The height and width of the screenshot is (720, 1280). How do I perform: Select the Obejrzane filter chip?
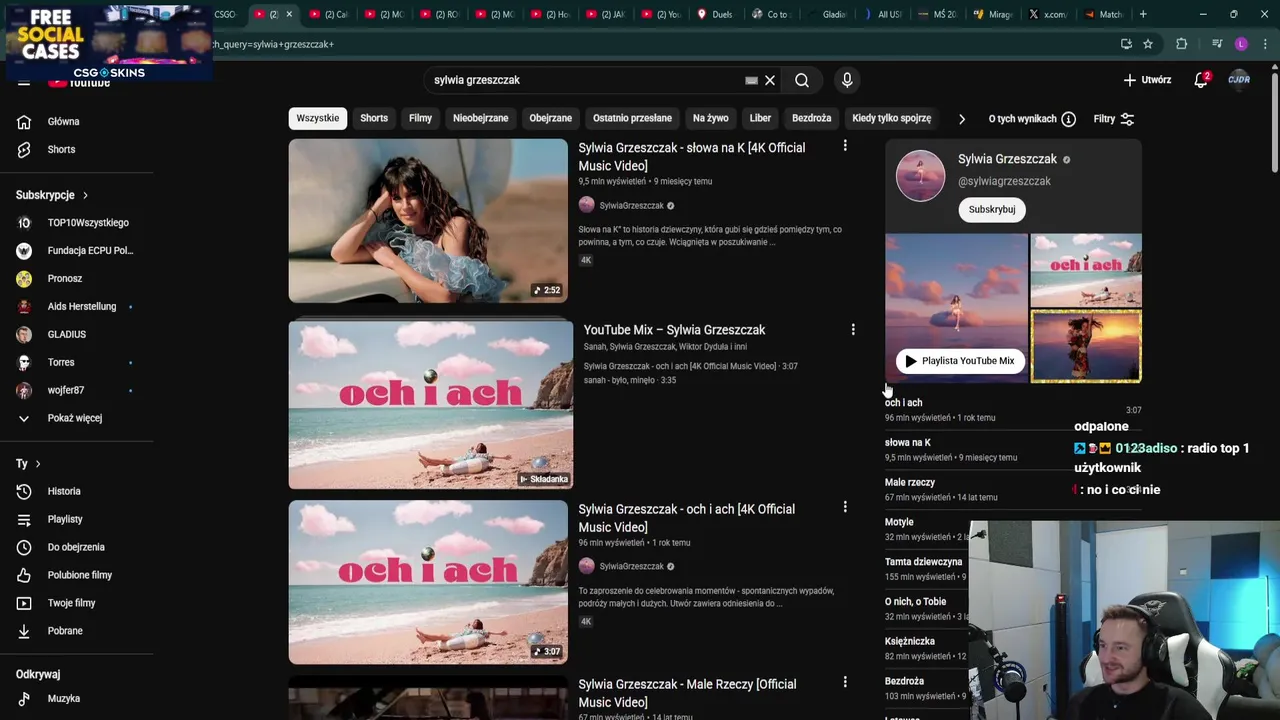[x=550, y=118]
